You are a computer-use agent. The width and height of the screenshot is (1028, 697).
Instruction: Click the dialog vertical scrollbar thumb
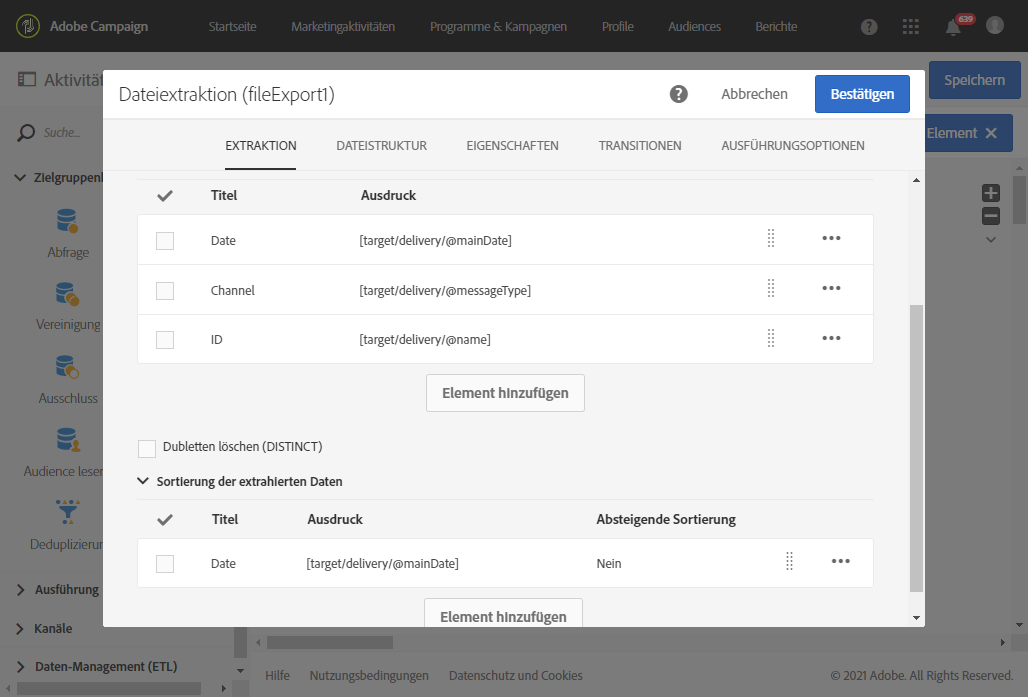click(x=916, y=450)
